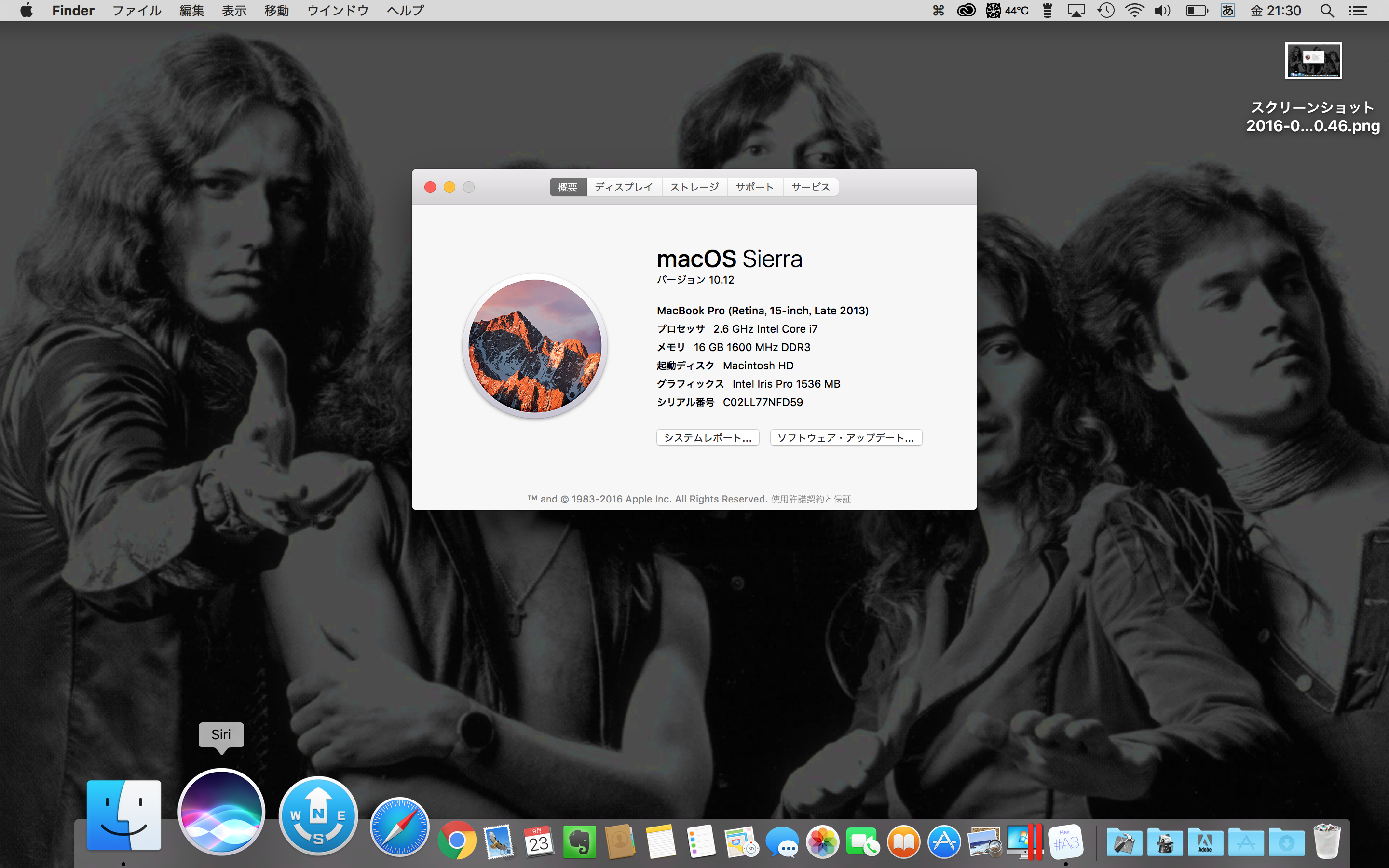Launch App Store from the Dock

tap(944, 841)
